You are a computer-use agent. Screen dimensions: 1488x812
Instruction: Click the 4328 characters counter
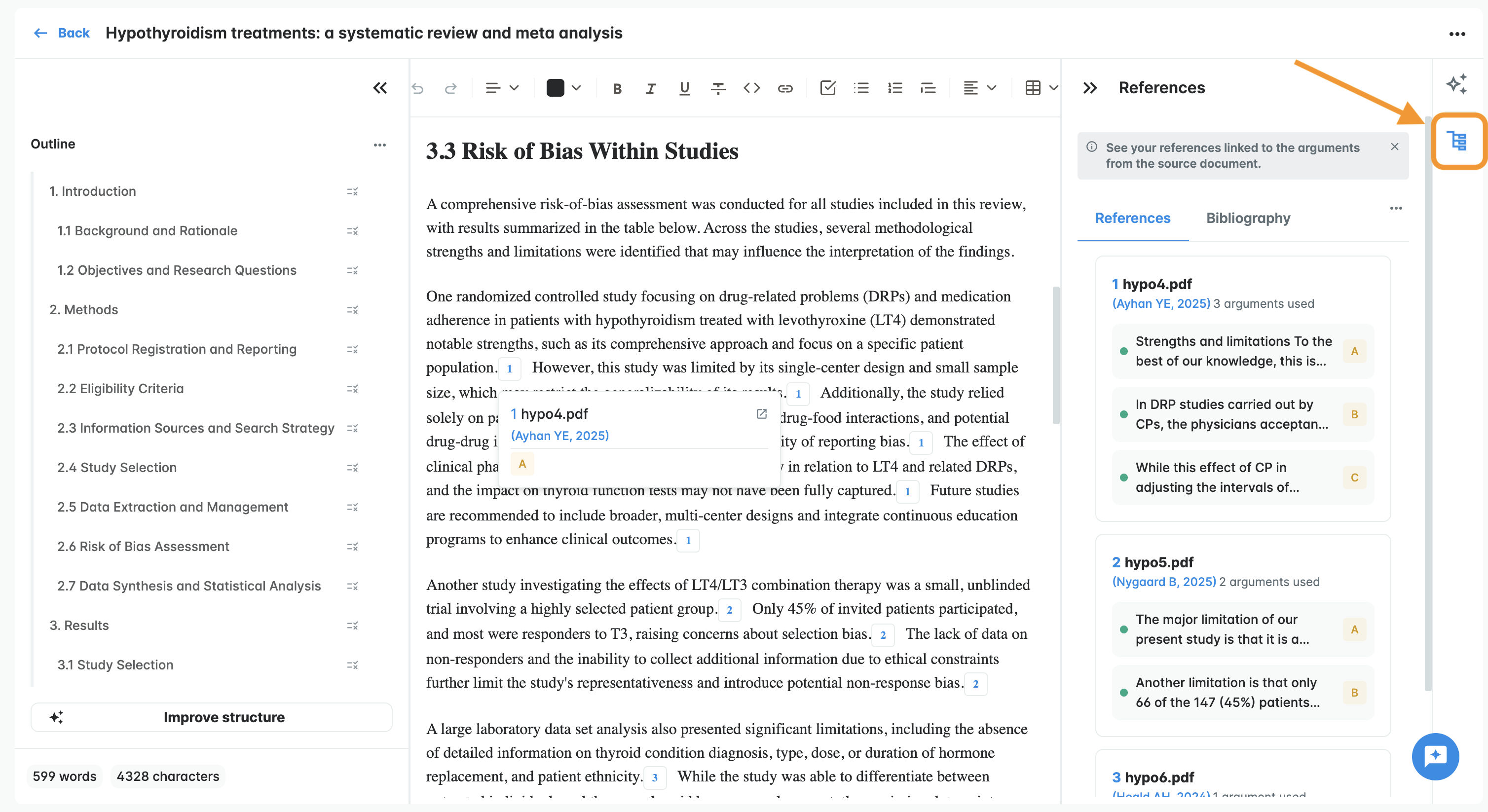168,776
